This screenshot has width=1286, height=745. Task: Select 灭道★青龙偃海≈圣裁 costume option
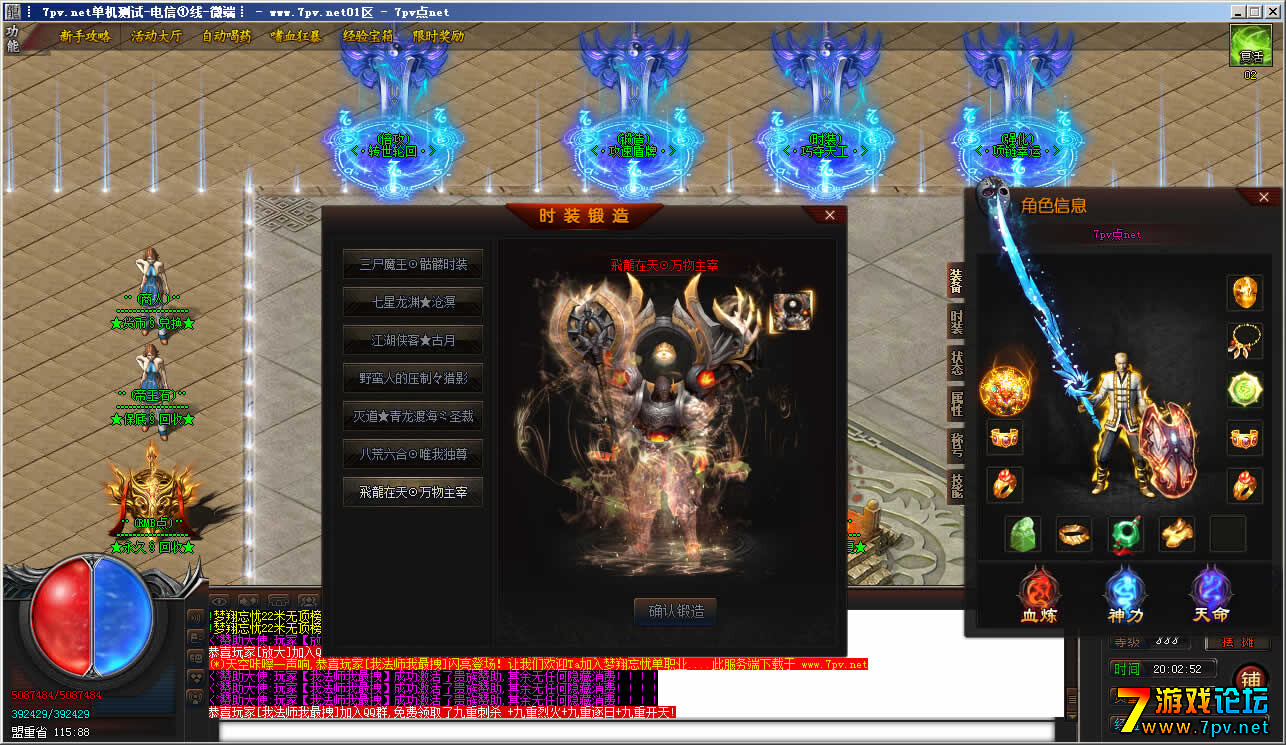coord(413,416)
